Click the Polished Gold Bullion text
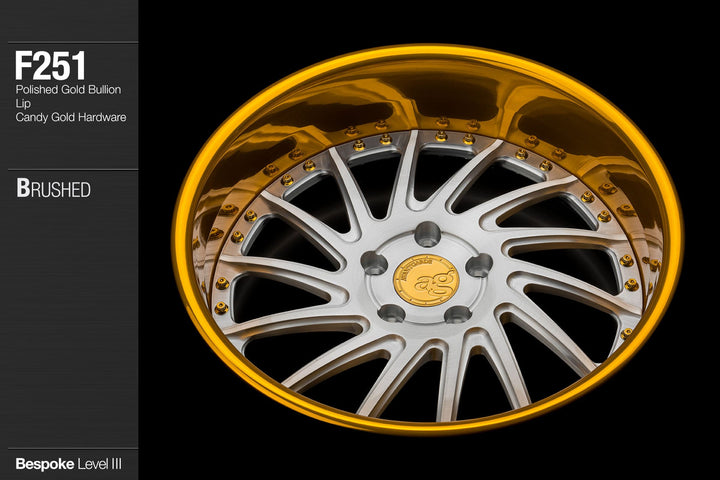Screen dimensions: 720x480 [70, 90]
